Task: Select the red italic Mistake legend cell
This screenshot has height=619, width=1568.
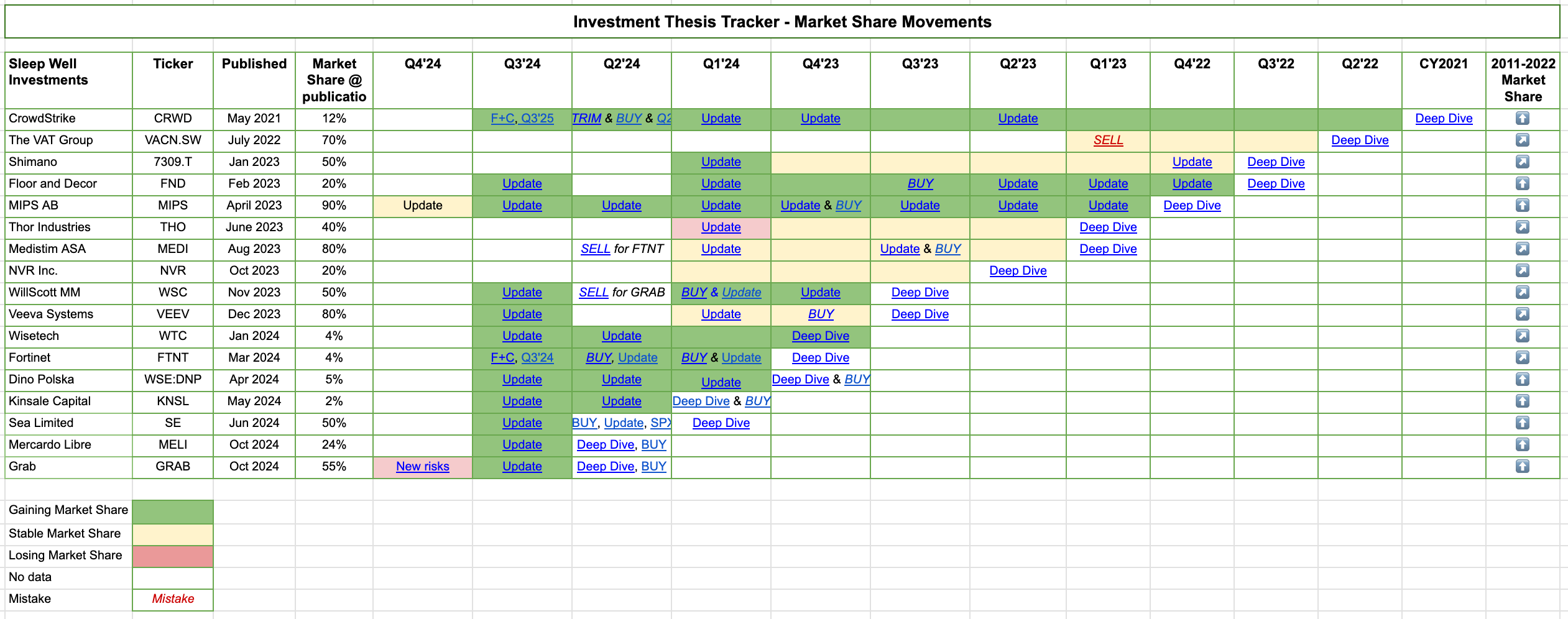Action: click(x=173, y=600)
